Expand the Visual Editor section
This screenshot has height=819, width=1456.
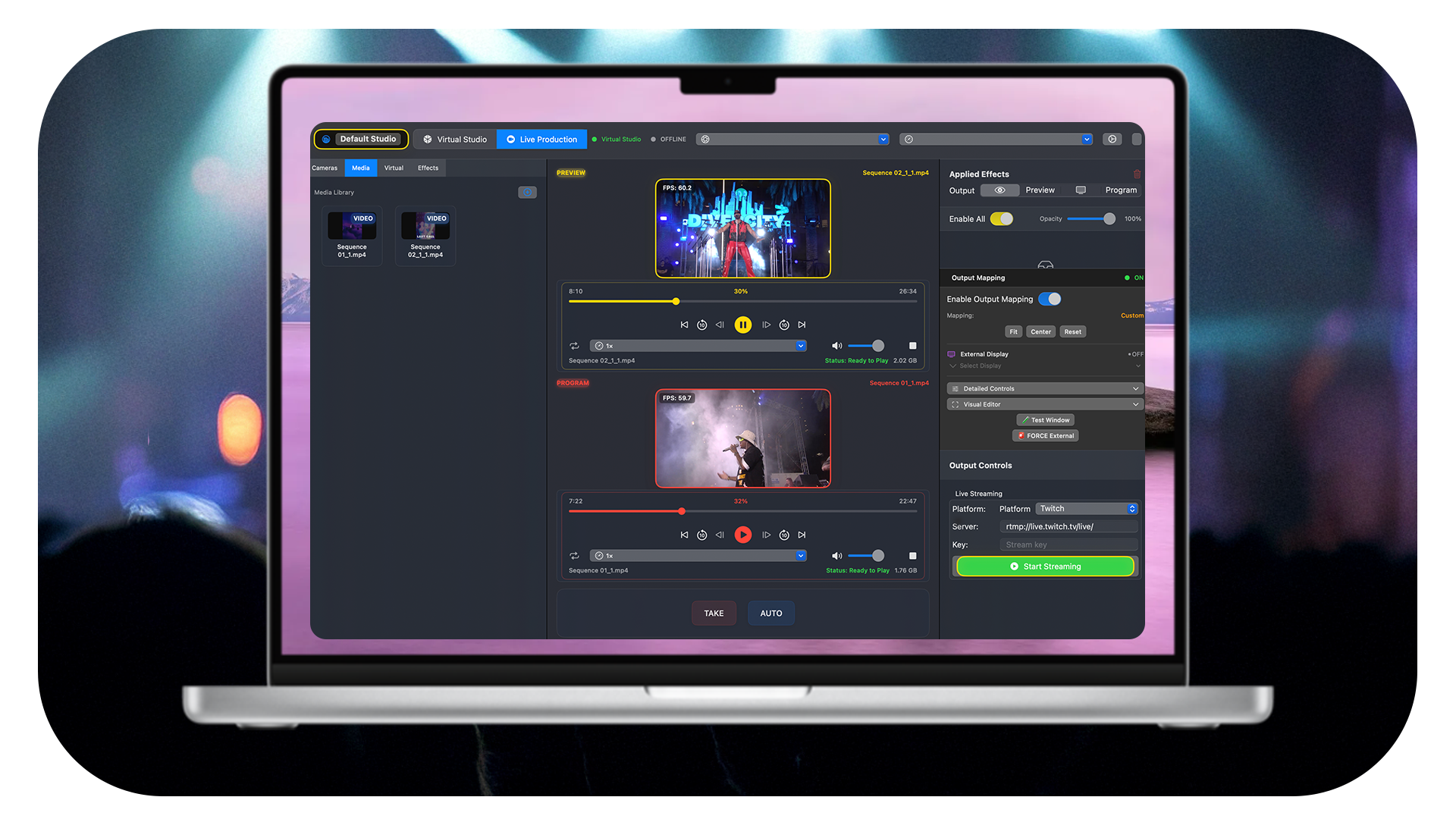(x=1044, y=404)
